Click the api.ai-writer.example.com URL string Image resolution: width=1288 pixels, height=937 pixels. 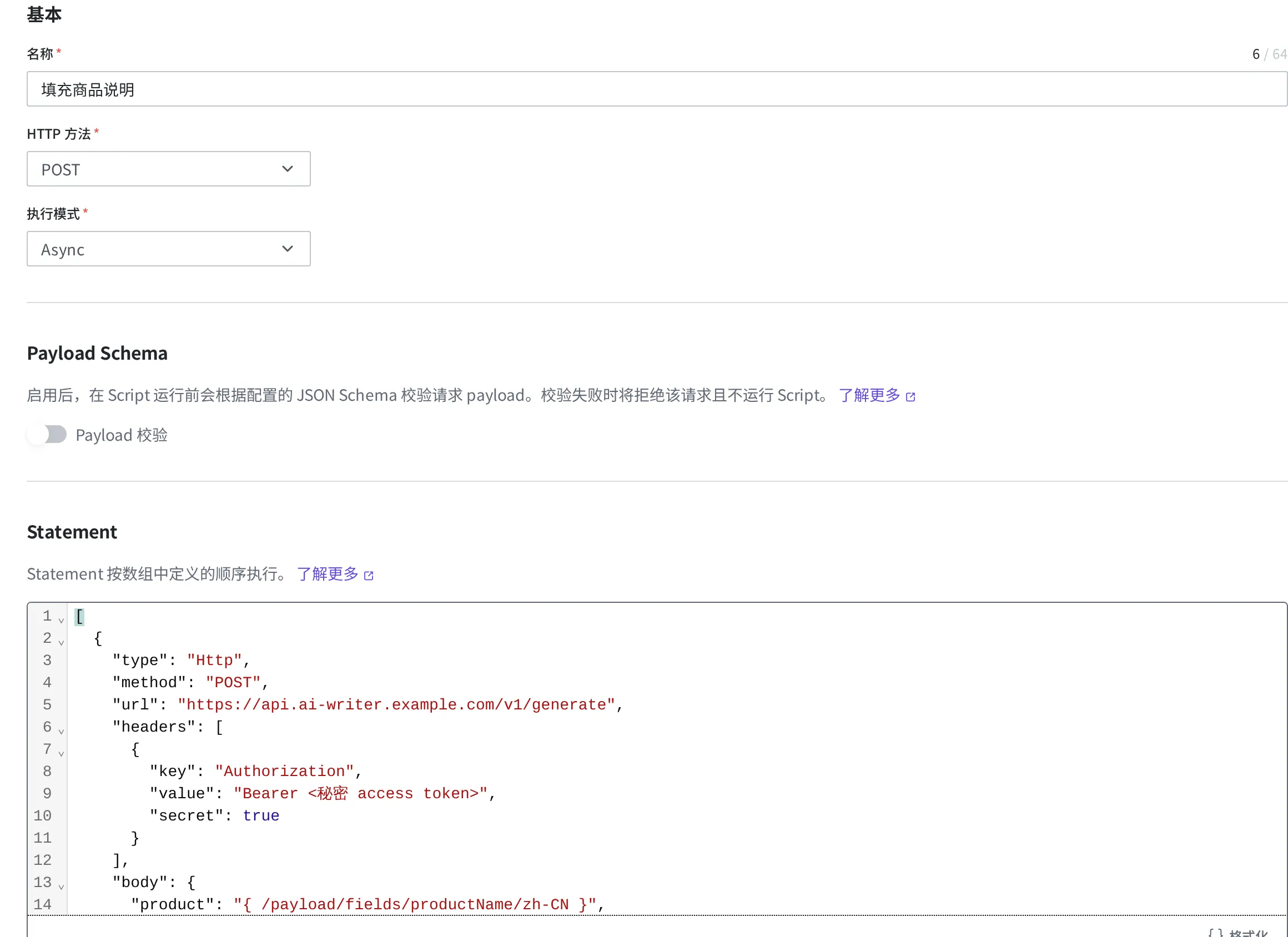click(x=396, y=705)
